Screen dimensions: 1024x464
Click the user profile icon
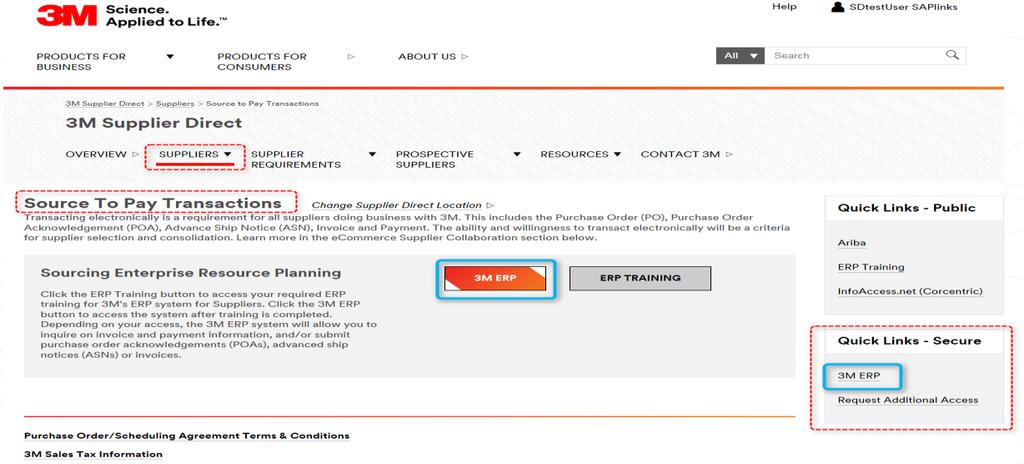837,7
